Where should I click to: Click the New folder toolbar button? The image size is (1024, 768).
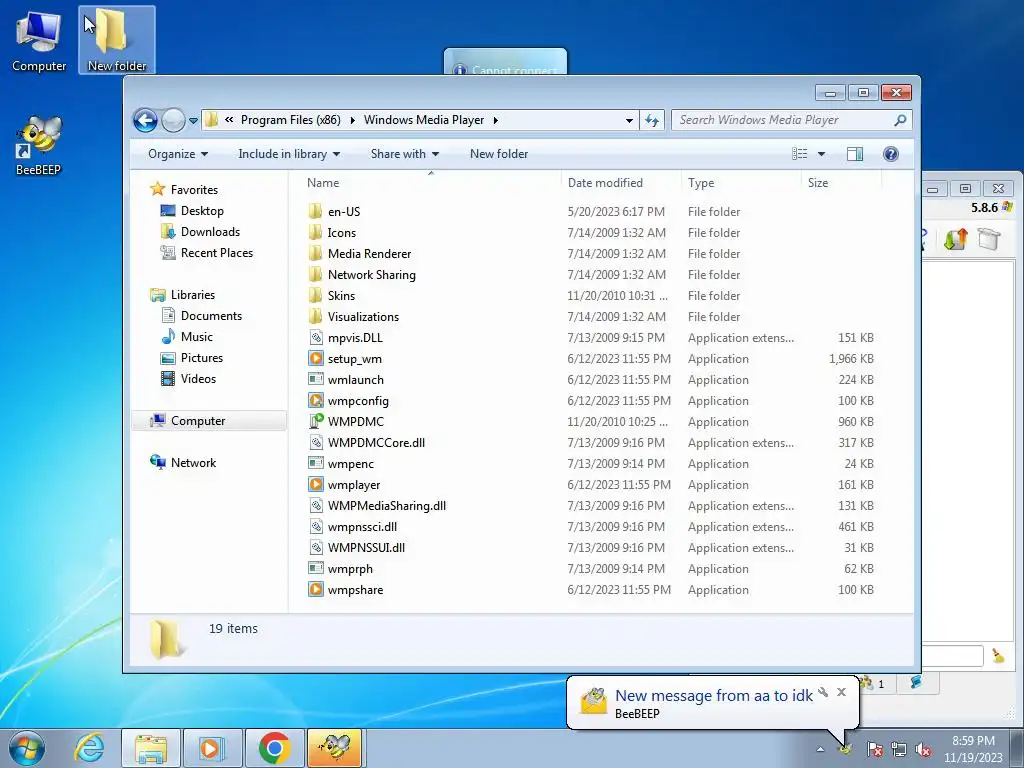click(x=499, y=154)
